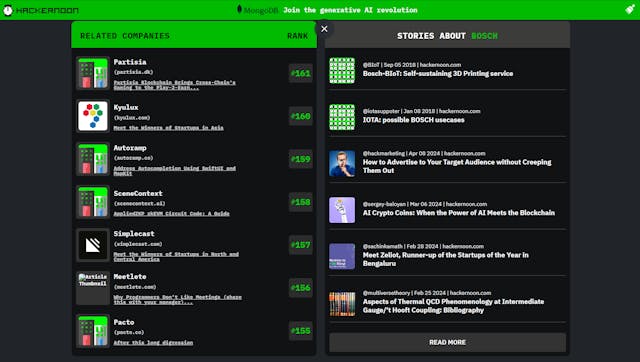Open the MongoDB generative AI banner link
The width and height of the screenshot is (640, 362).
(x=327, y=10)
